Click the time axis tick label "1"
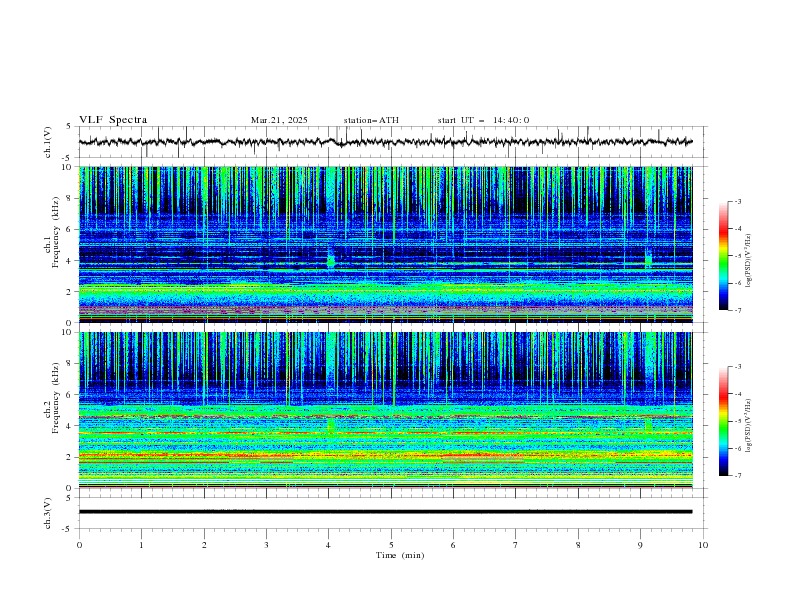This screenshot has width=792, height=612. point(141,545)
